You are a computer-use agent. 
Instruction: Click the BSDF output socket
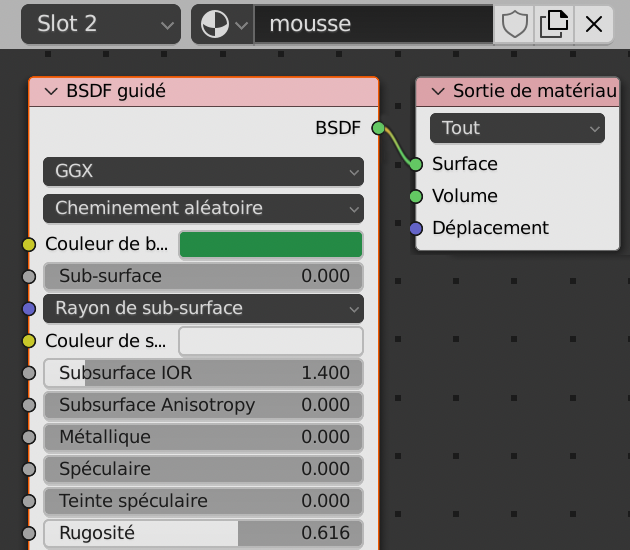pyautogui.click(x=378, y=128)
